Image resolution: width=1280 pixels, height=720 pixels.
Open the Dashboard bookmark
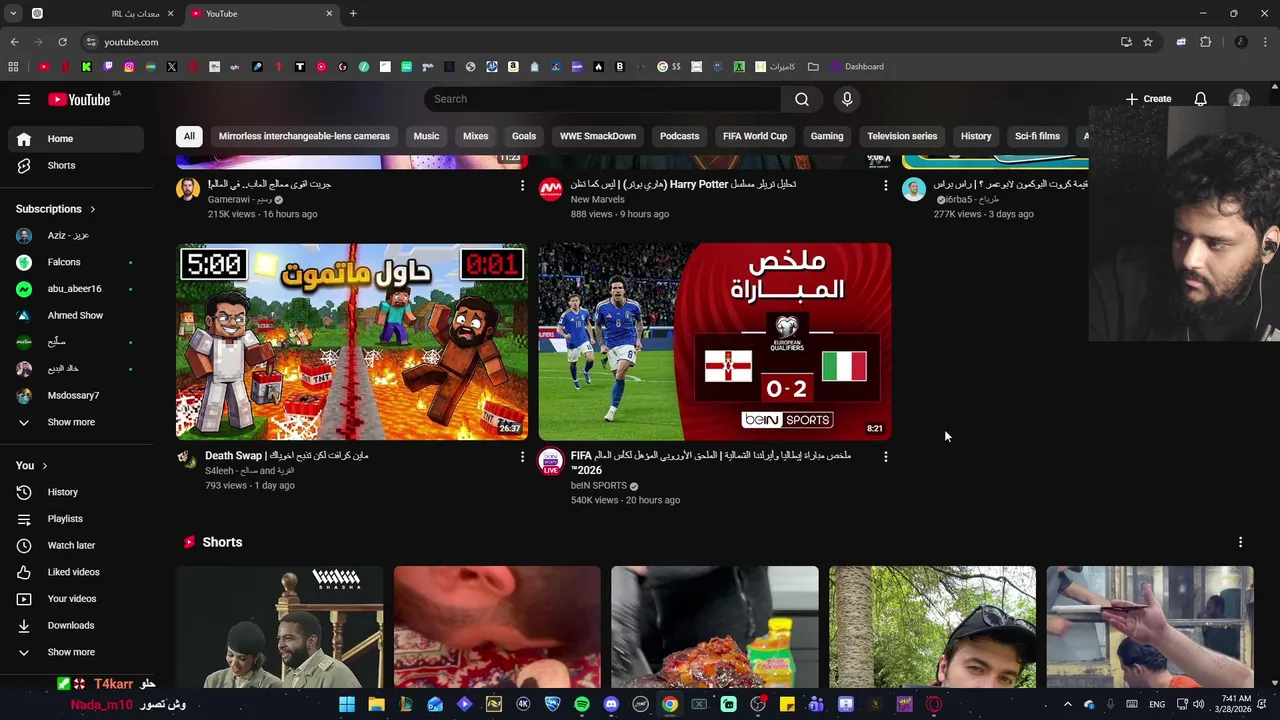(857, 67)
